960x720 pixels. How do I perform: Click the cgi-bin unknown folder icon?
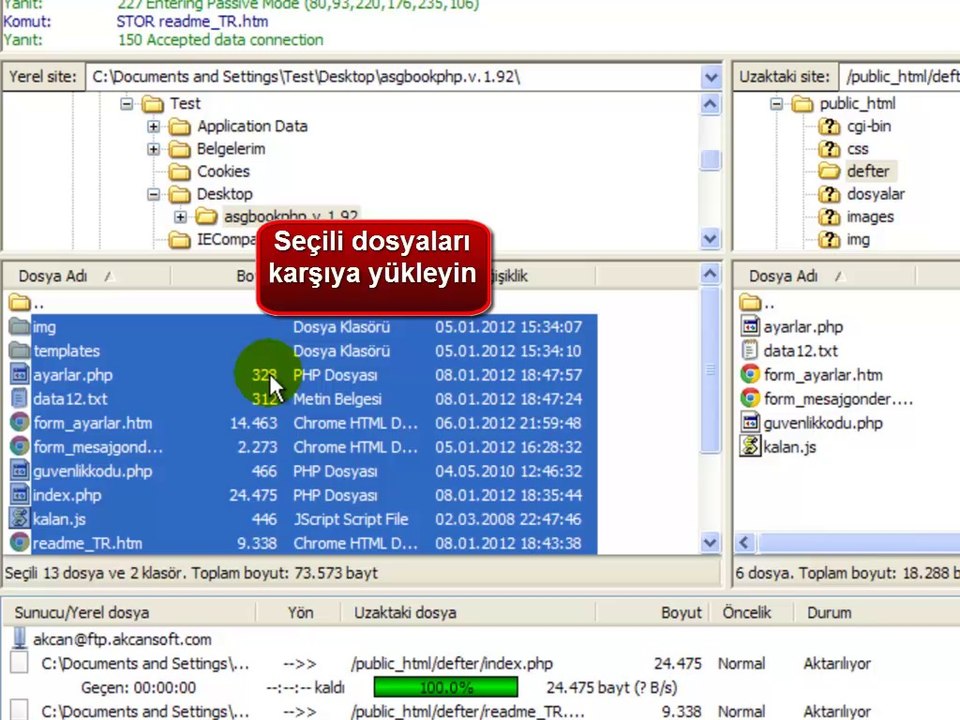(x=829, y=126)
